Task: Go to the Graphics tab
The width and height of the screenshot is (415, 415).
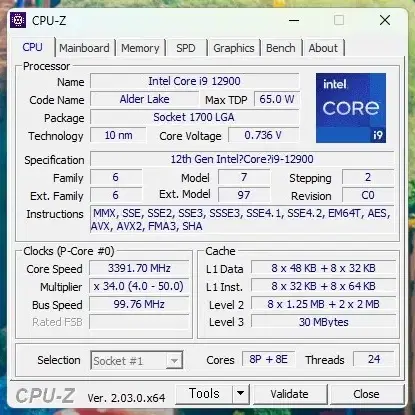Action: [234, 48]
